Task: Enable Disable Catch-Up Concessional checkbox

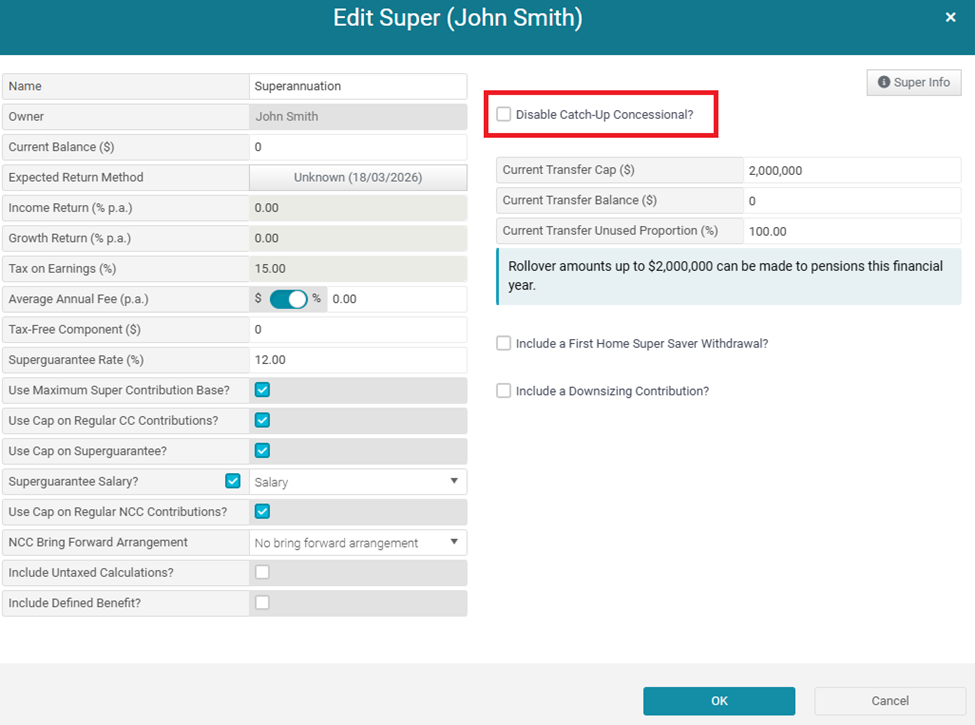Action: (504, 115)
